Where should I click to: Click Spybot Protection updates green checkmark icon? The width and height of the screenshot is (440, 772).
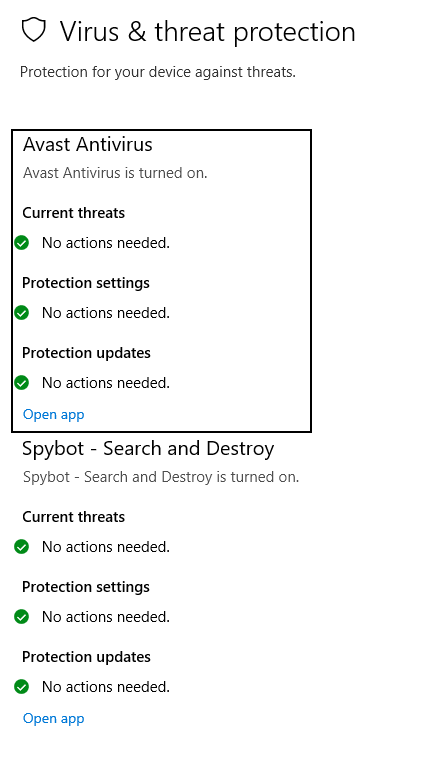coord(22,686)
